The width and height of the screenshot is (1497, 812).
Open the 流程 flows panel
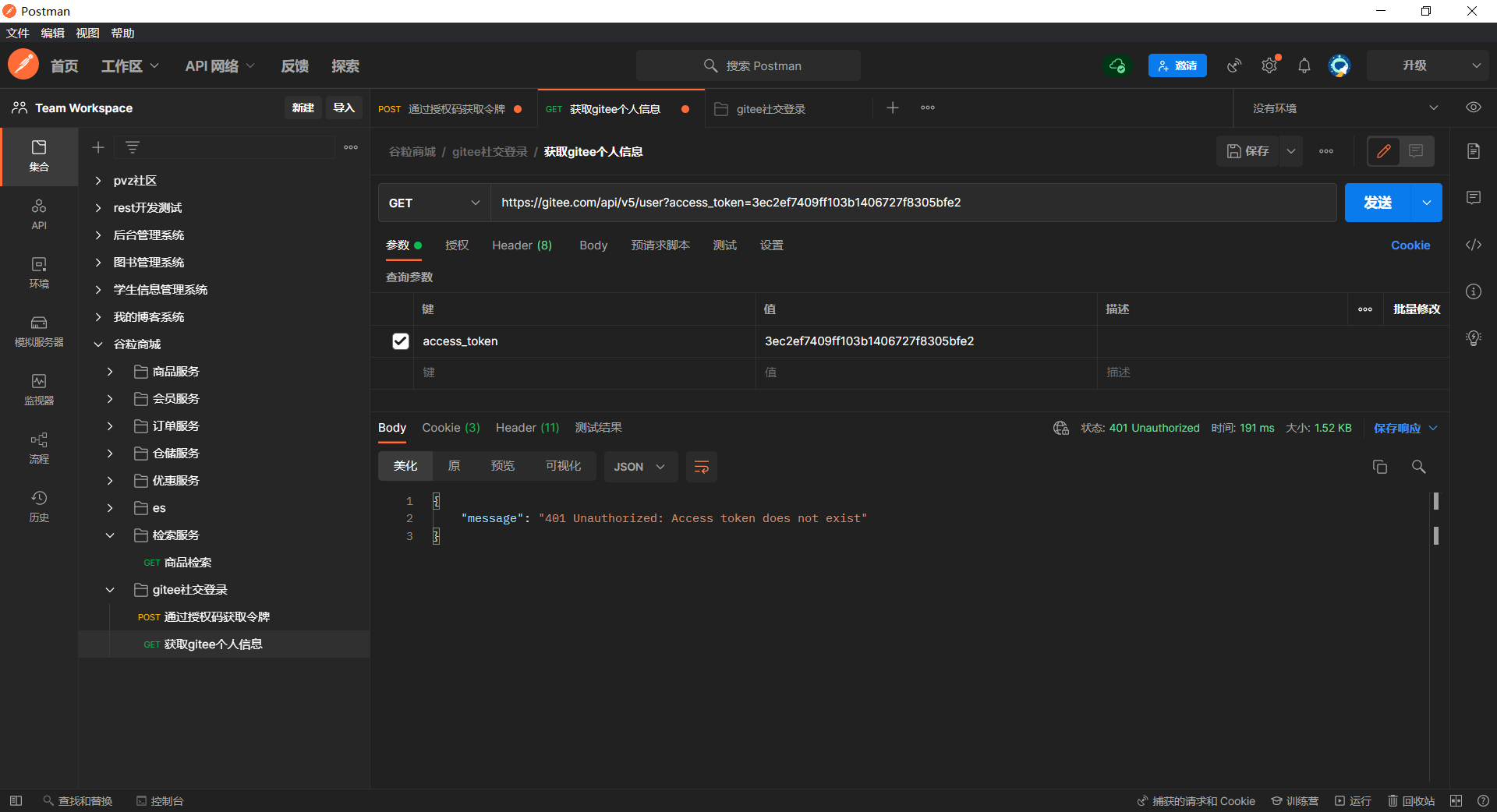point(39,448)
